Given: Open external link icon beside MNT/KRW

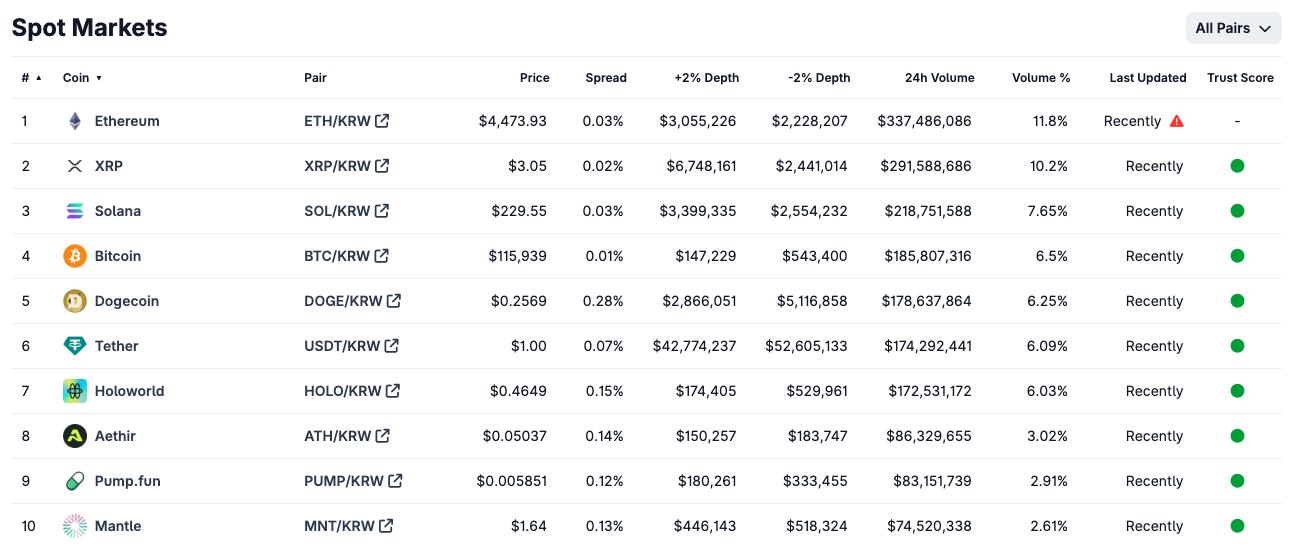Looking at the screenshot, I should (386, 526).
